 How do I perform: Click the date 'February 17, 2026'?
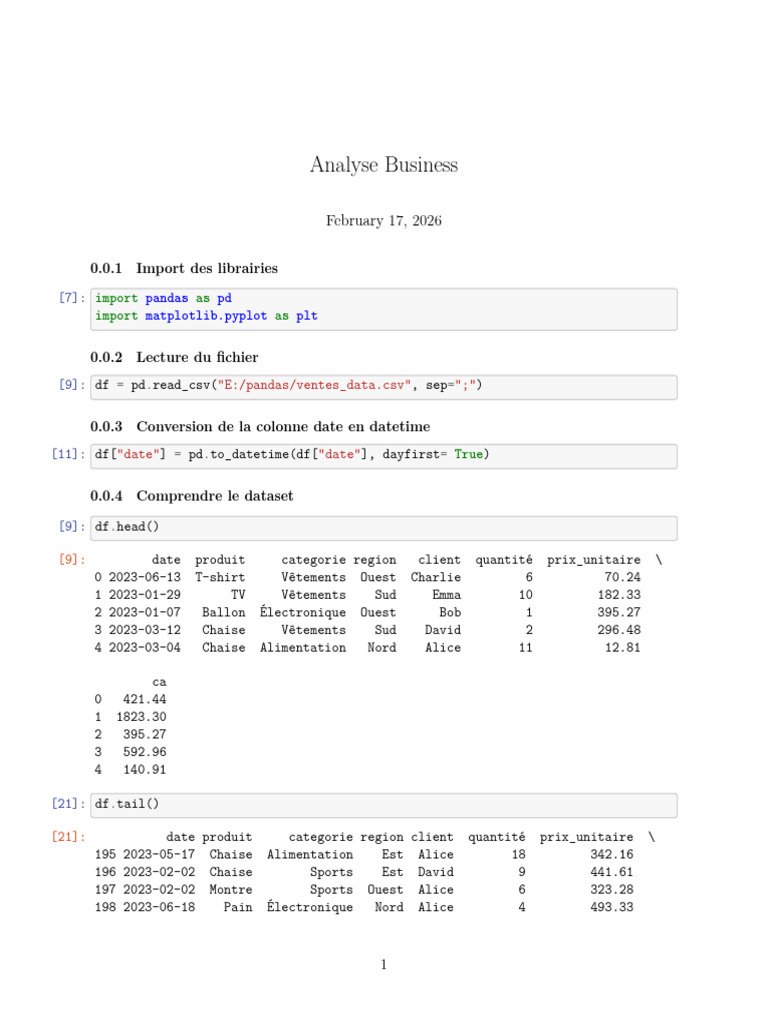pyautogui.click(x=384, y=221)
